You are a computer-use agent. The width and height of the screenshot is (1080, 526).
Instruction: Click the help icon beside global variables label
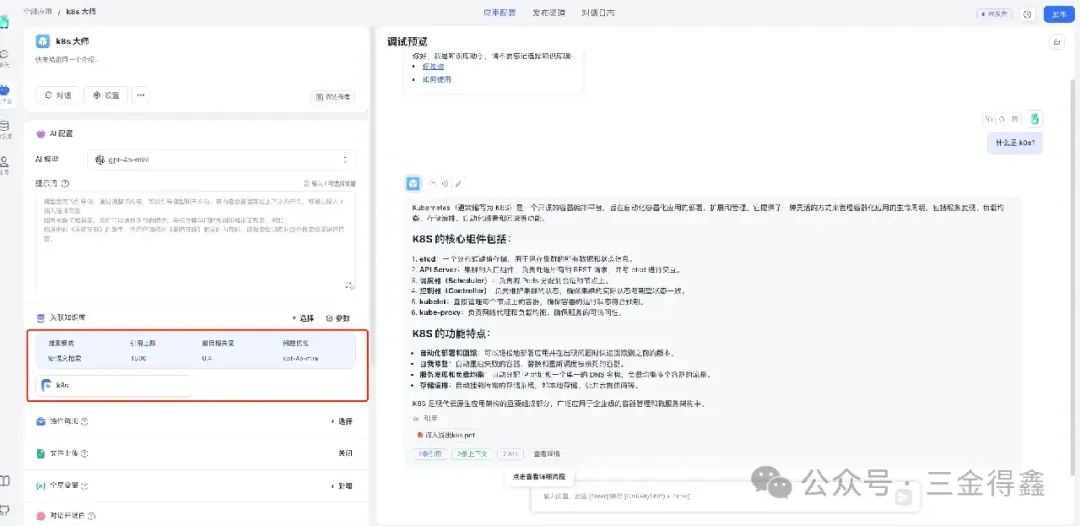click(84, 486)
